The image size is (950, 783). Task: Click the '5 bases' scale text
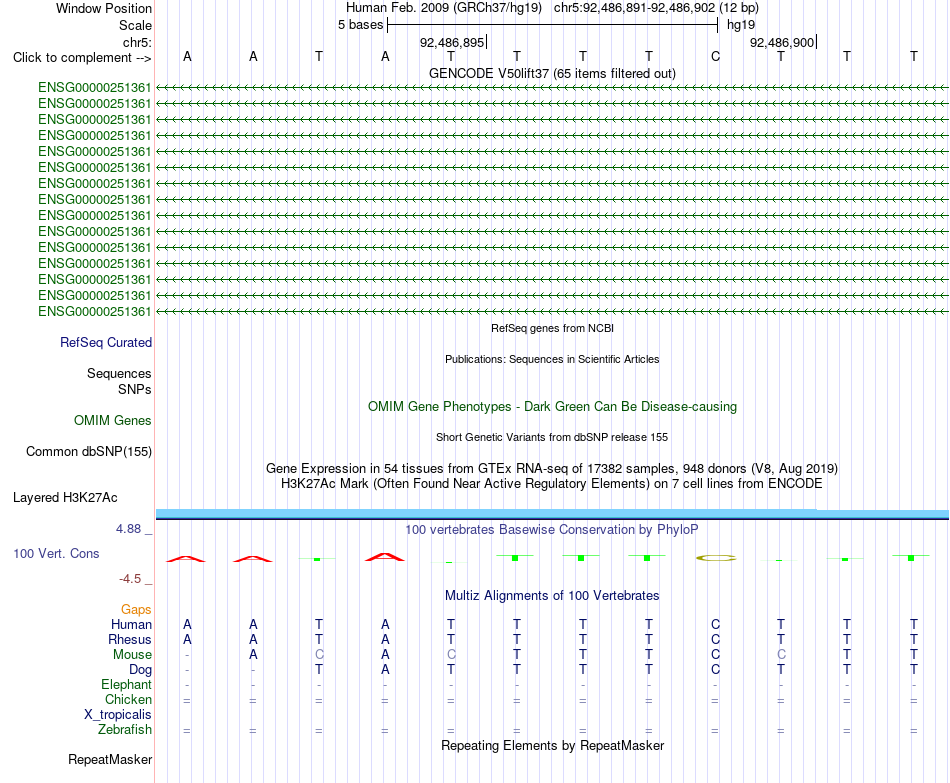coord(360,25)
